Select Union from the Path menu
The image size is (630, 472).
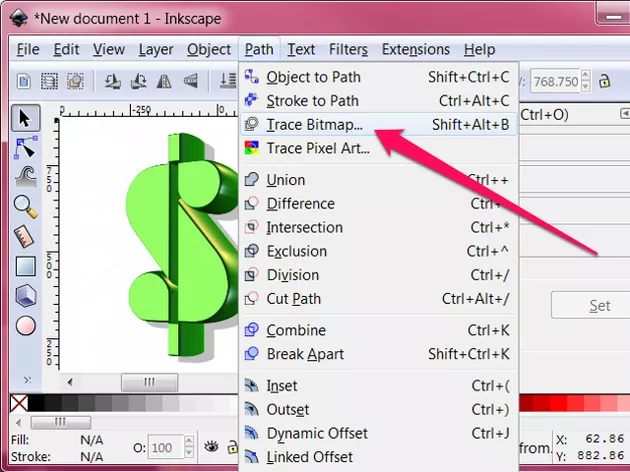(286, 180)
